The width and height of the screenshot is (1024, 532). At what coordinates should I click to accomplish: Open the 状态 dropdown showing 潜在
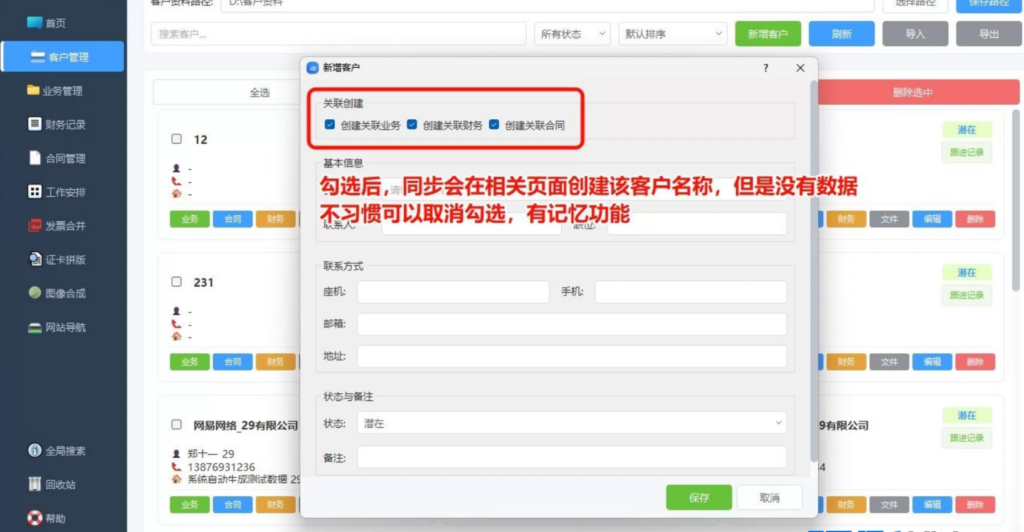[x=572, y=423]
